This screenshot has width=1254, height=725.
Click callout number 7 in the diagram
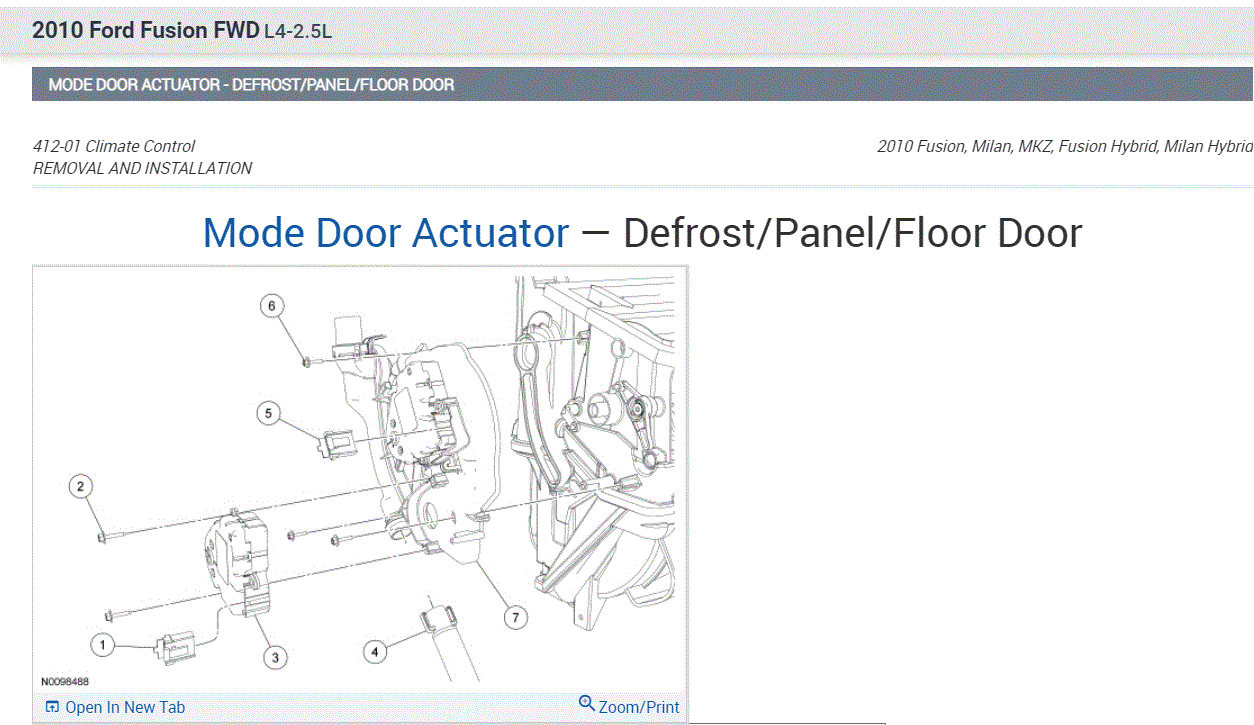coord(516,618)
